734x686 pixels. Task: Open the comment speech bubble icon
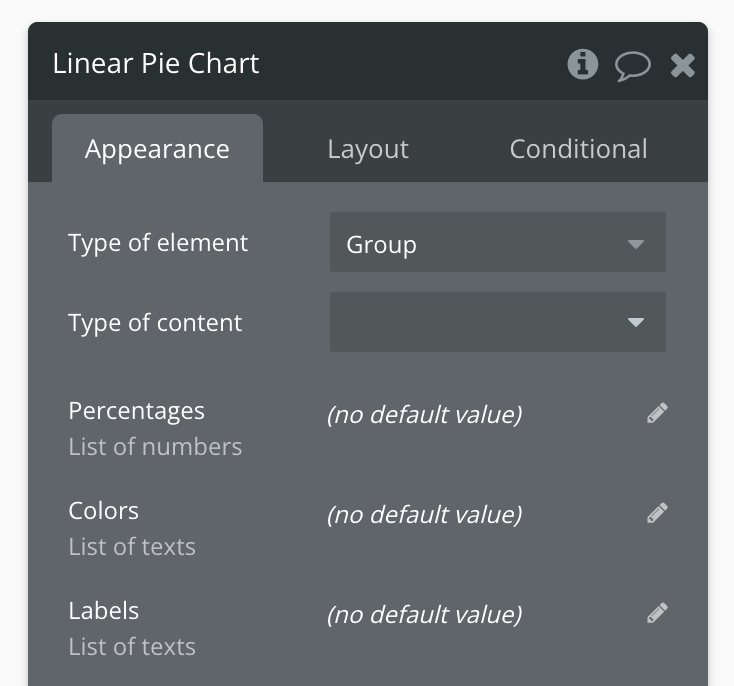[632, 66]
